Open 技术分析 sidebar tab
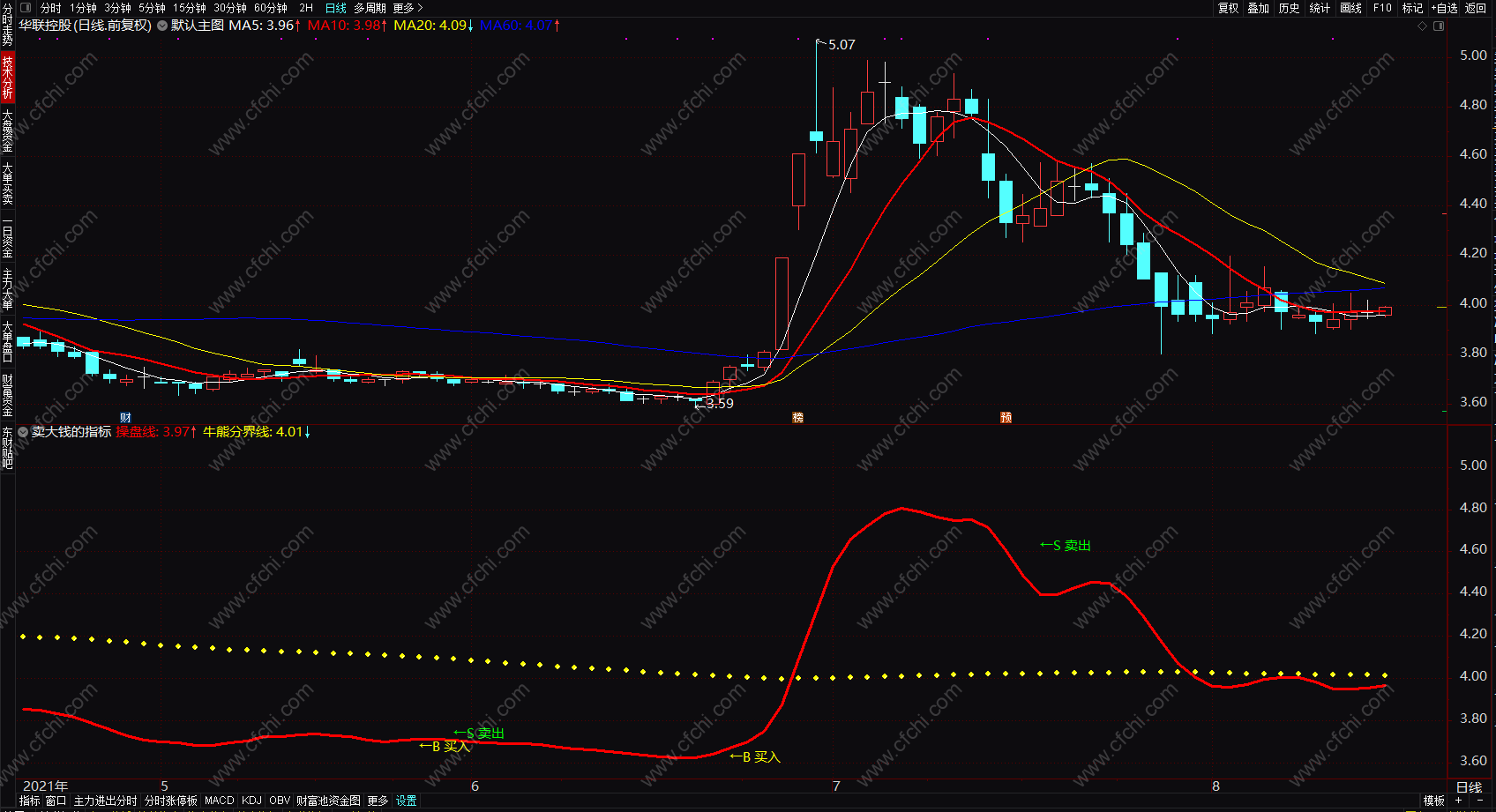This screenshot has height=812, width=1496. coord(7,77)
